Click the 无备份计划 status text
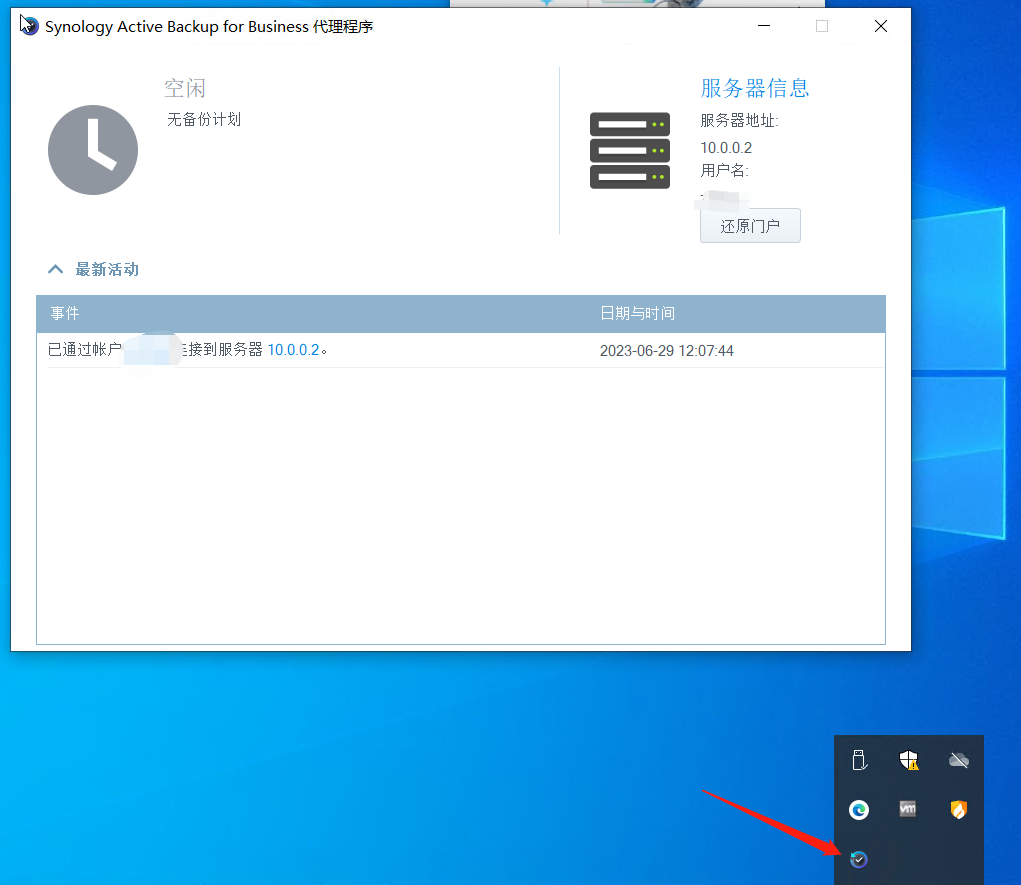Viewport: 1021px width, 885px height. click(204, 119)
